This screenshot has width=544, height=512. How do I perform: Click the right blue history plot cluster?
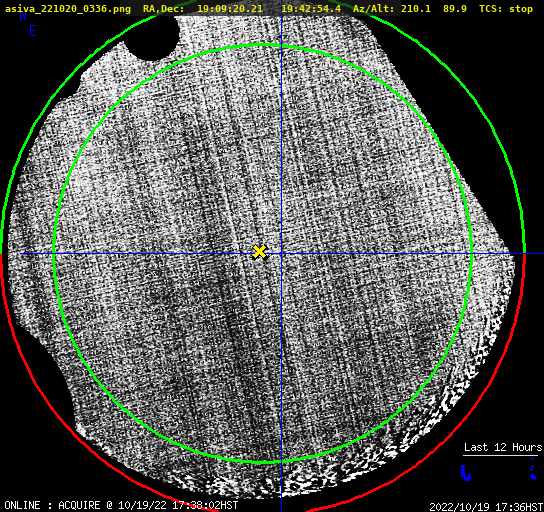[533, 469]
